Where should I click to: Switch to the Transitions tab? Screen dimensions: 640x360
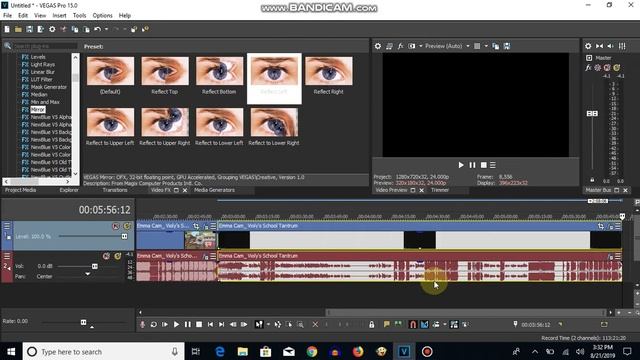coord(115,190)
